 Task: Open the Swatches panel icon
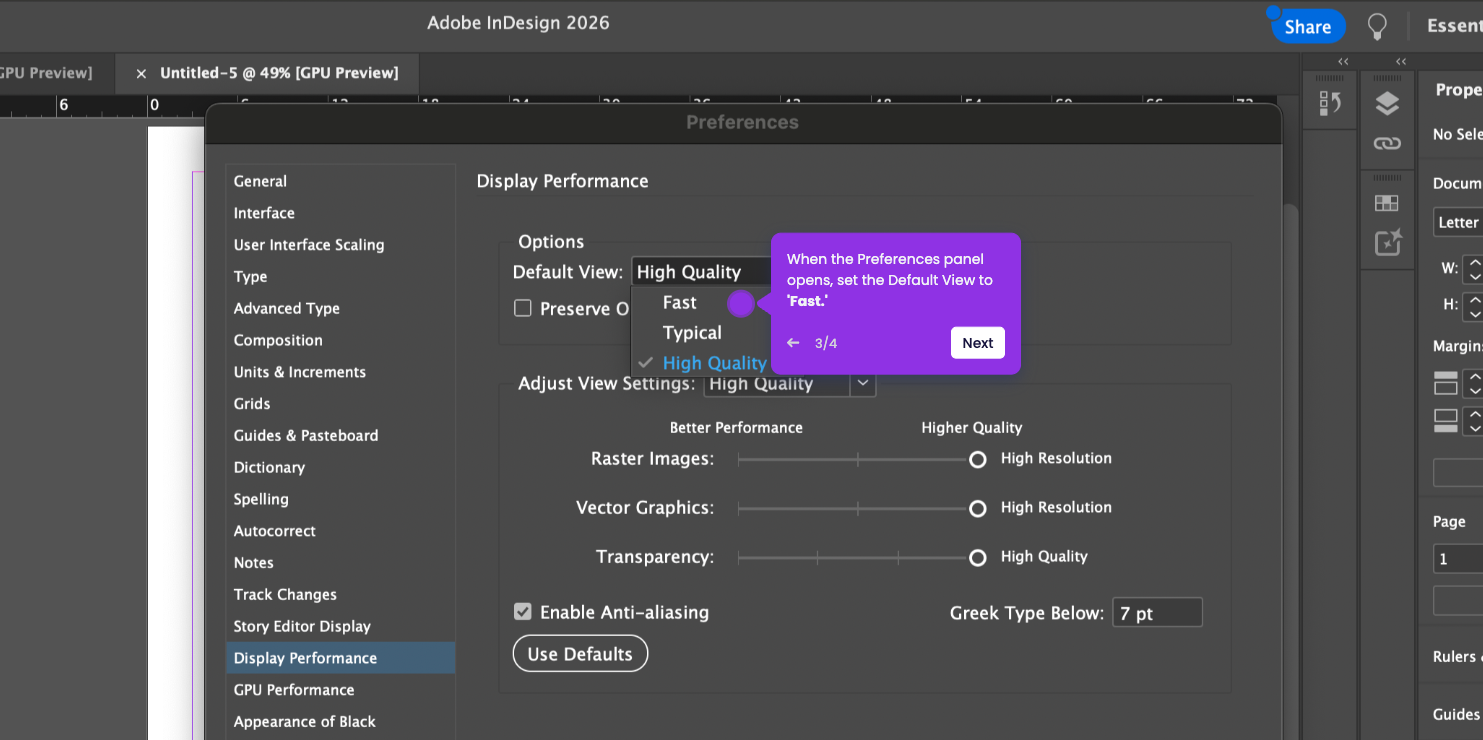coord(1387,203)
